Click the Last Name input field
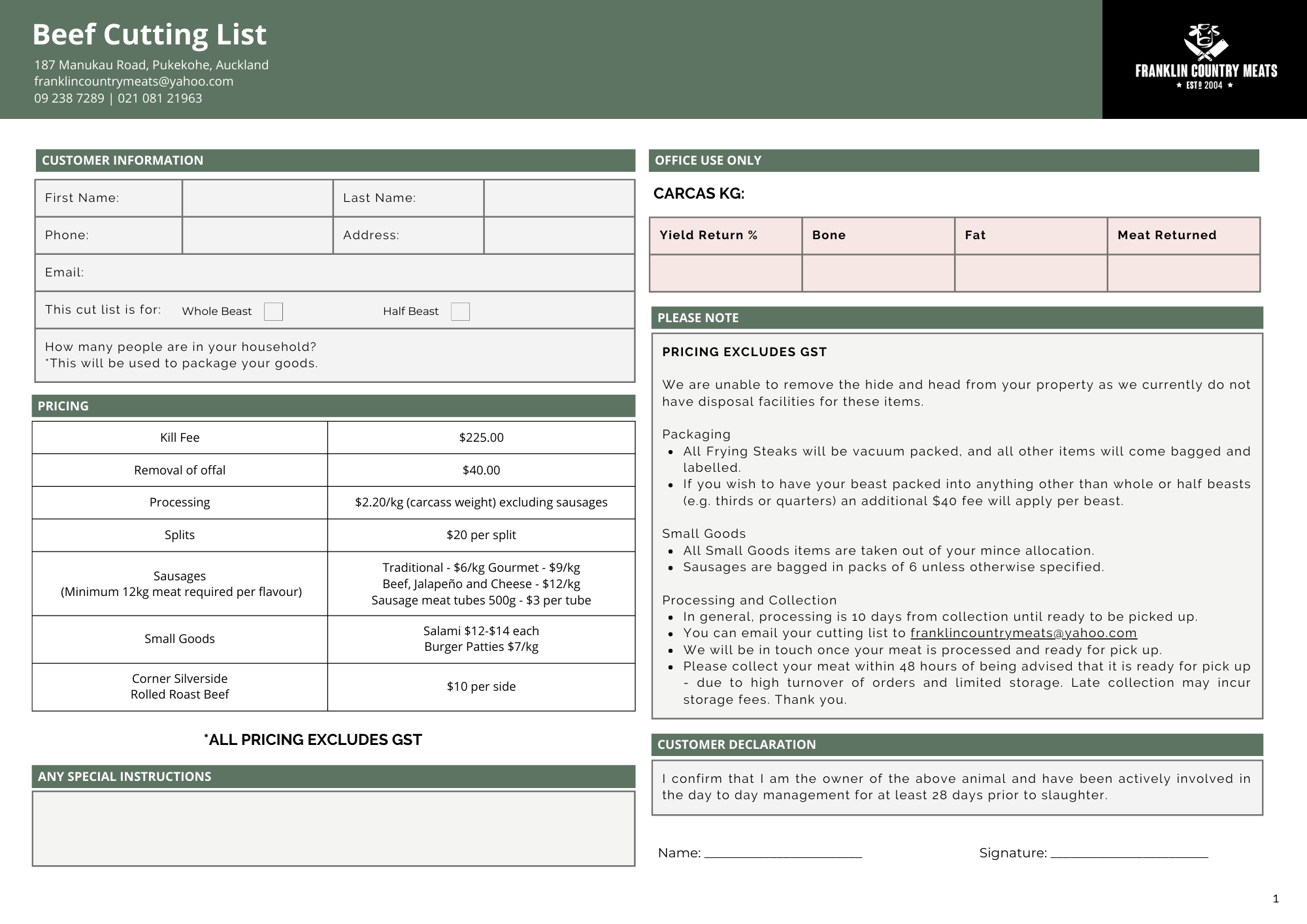Image resolution: width=1307 pixels, height=924 pixels. tap(559, 198)
